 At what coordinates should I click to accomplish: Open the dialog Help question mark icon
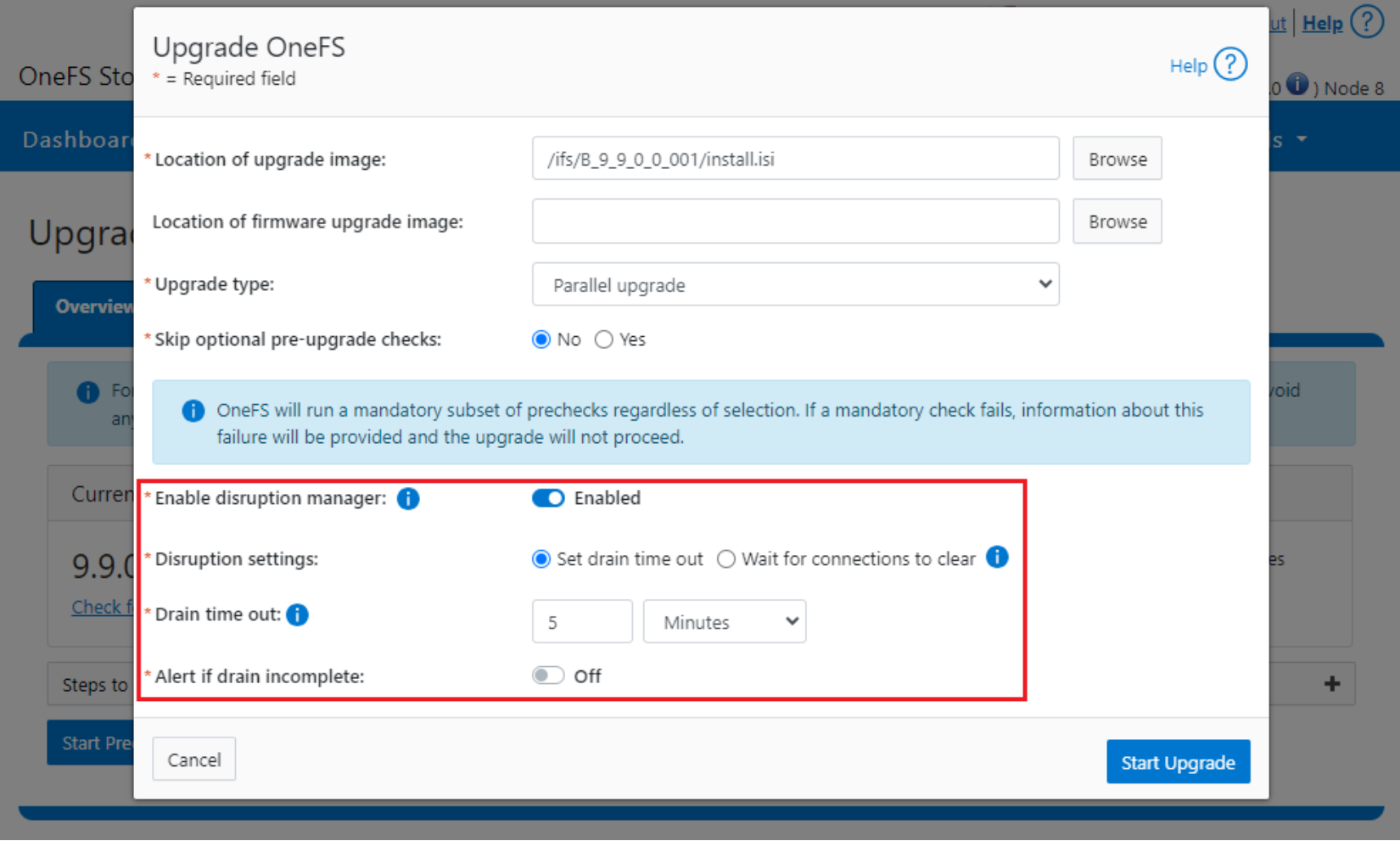1230,64
